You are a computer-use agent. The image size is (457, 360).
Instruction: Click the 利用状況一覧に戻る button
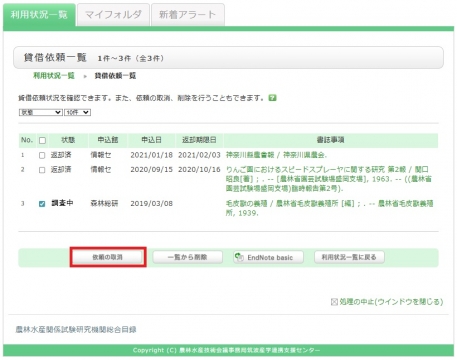[349, 257]
